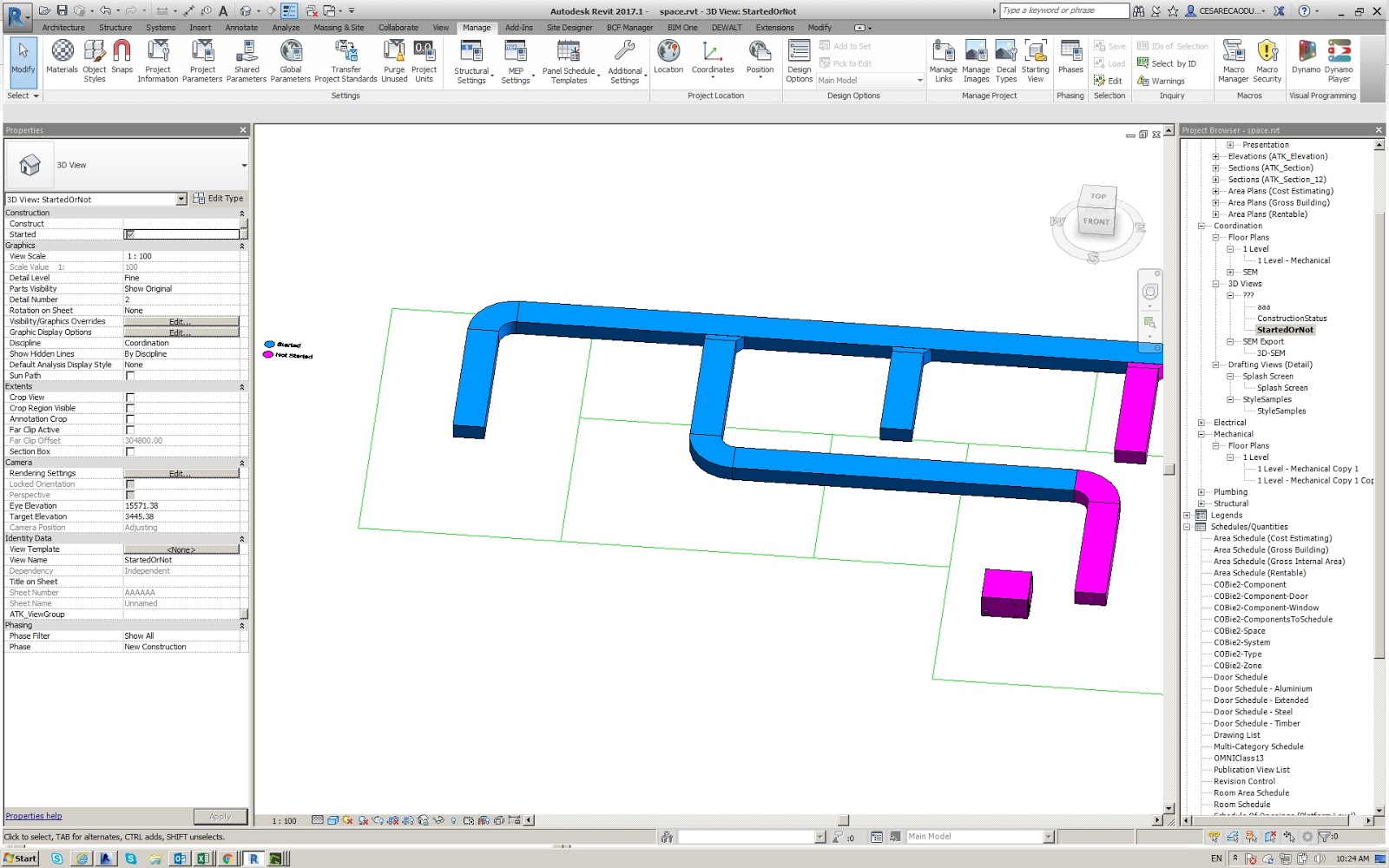Launch the Macro Manager

[1233, 57]
